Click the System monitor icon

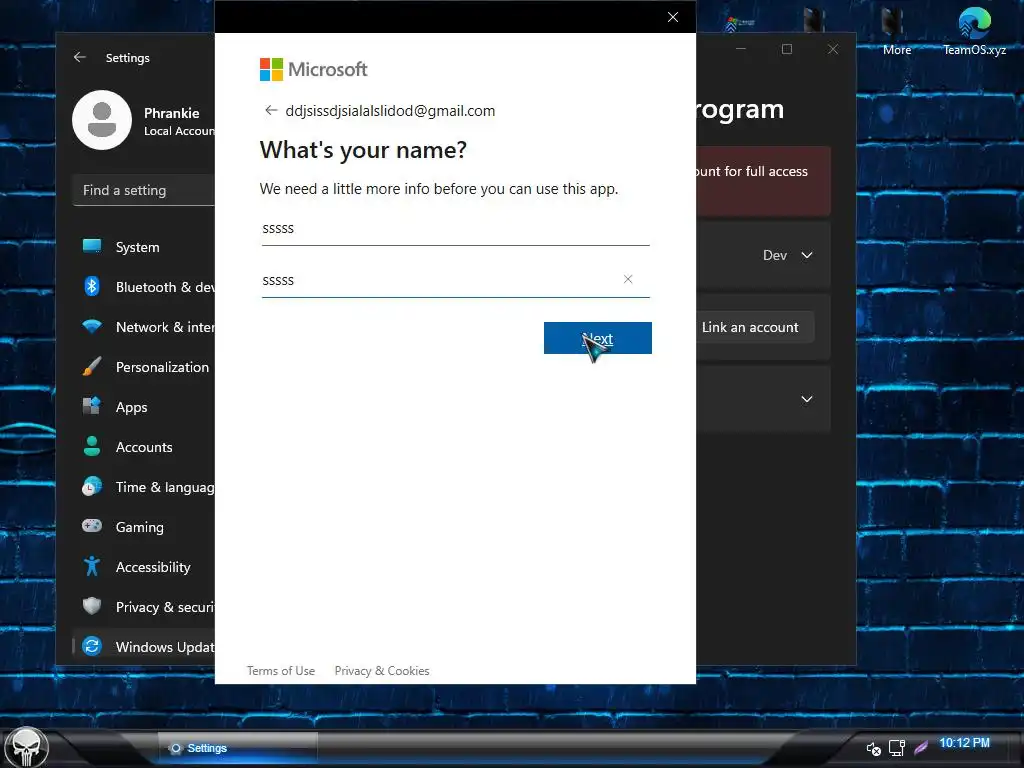[92, 246]
